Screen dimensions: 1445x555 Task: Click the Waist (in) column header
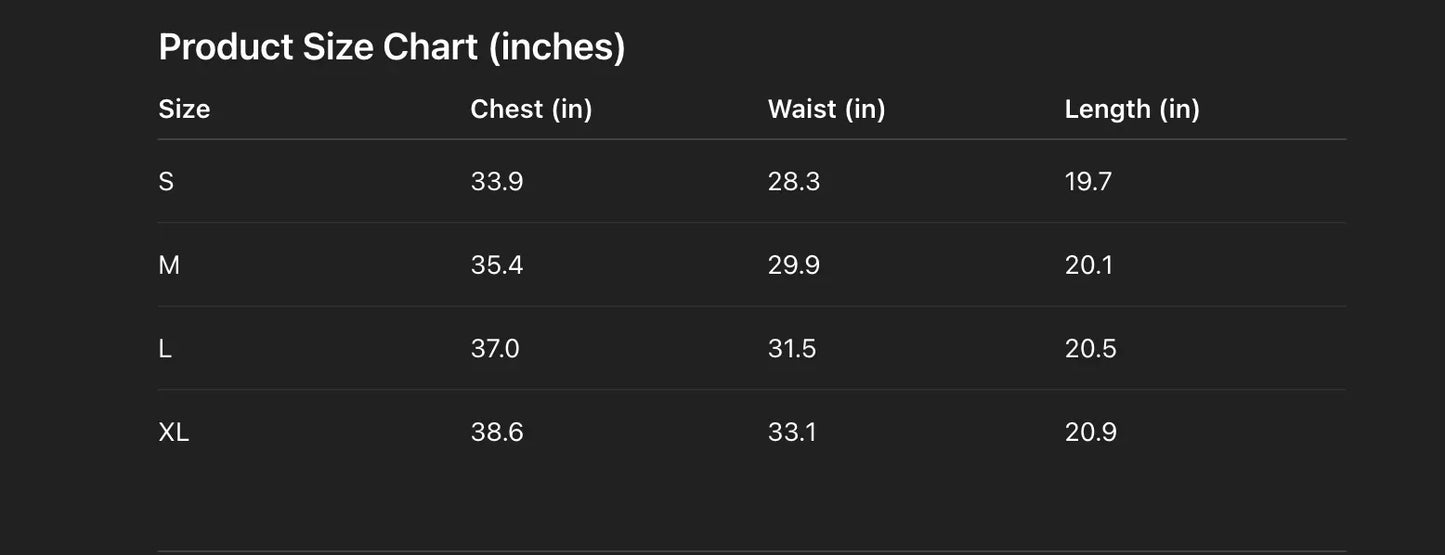826,109
